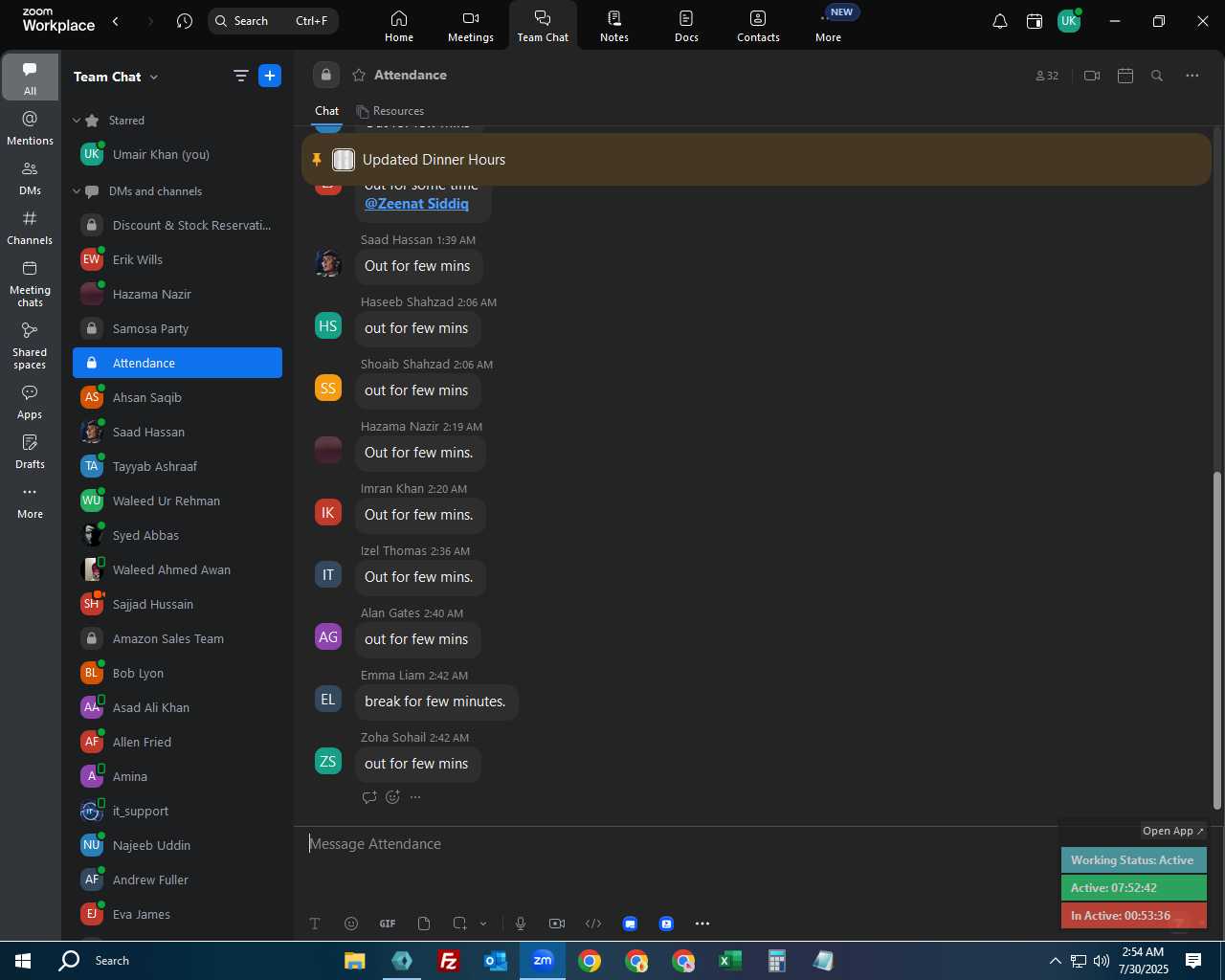The image size is (1225, 980).
Task: Click the Open App button
Action: tap(1173, 831)
